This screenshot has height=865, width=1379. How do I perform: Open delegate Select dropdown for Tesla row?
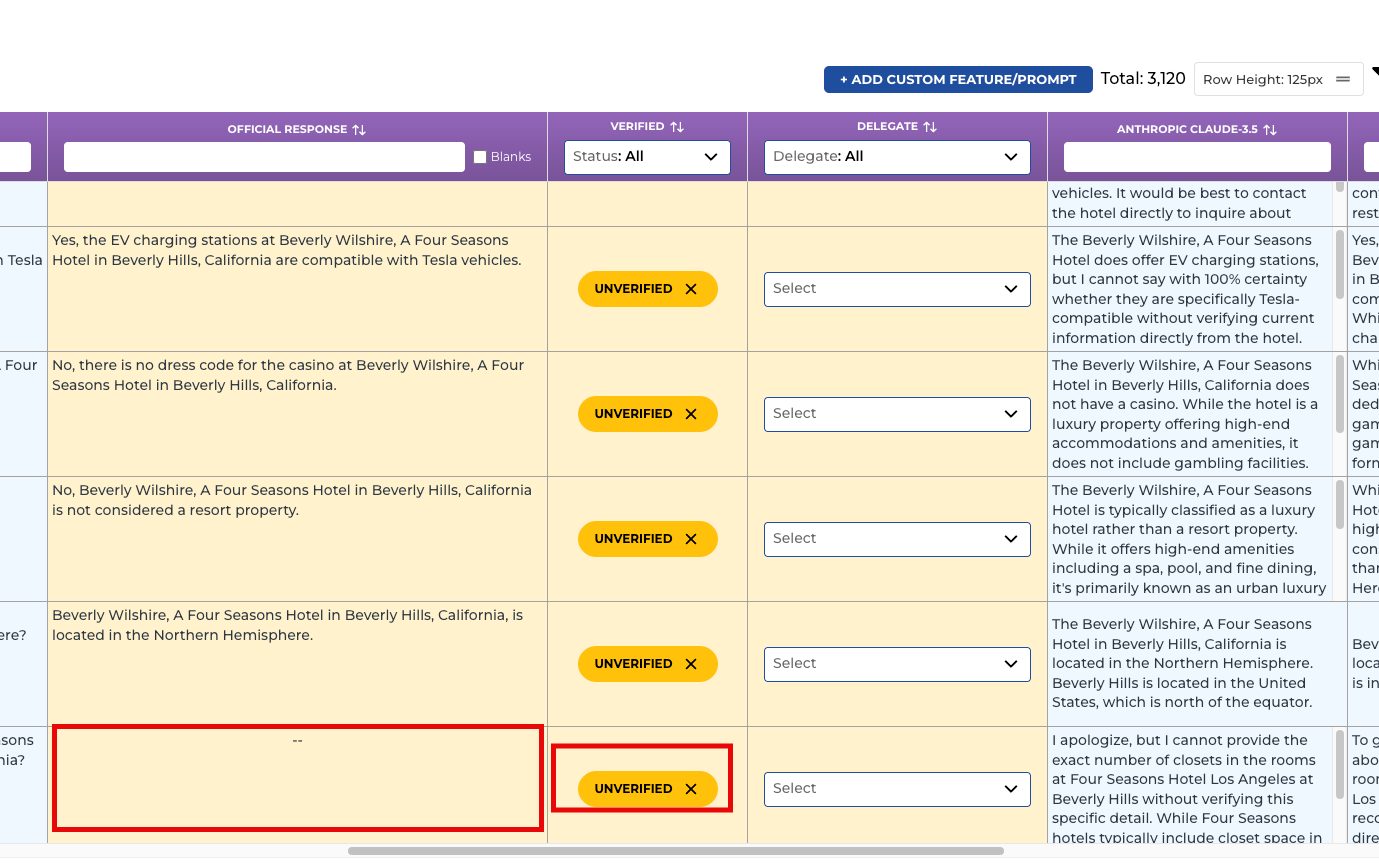[897, 289]
